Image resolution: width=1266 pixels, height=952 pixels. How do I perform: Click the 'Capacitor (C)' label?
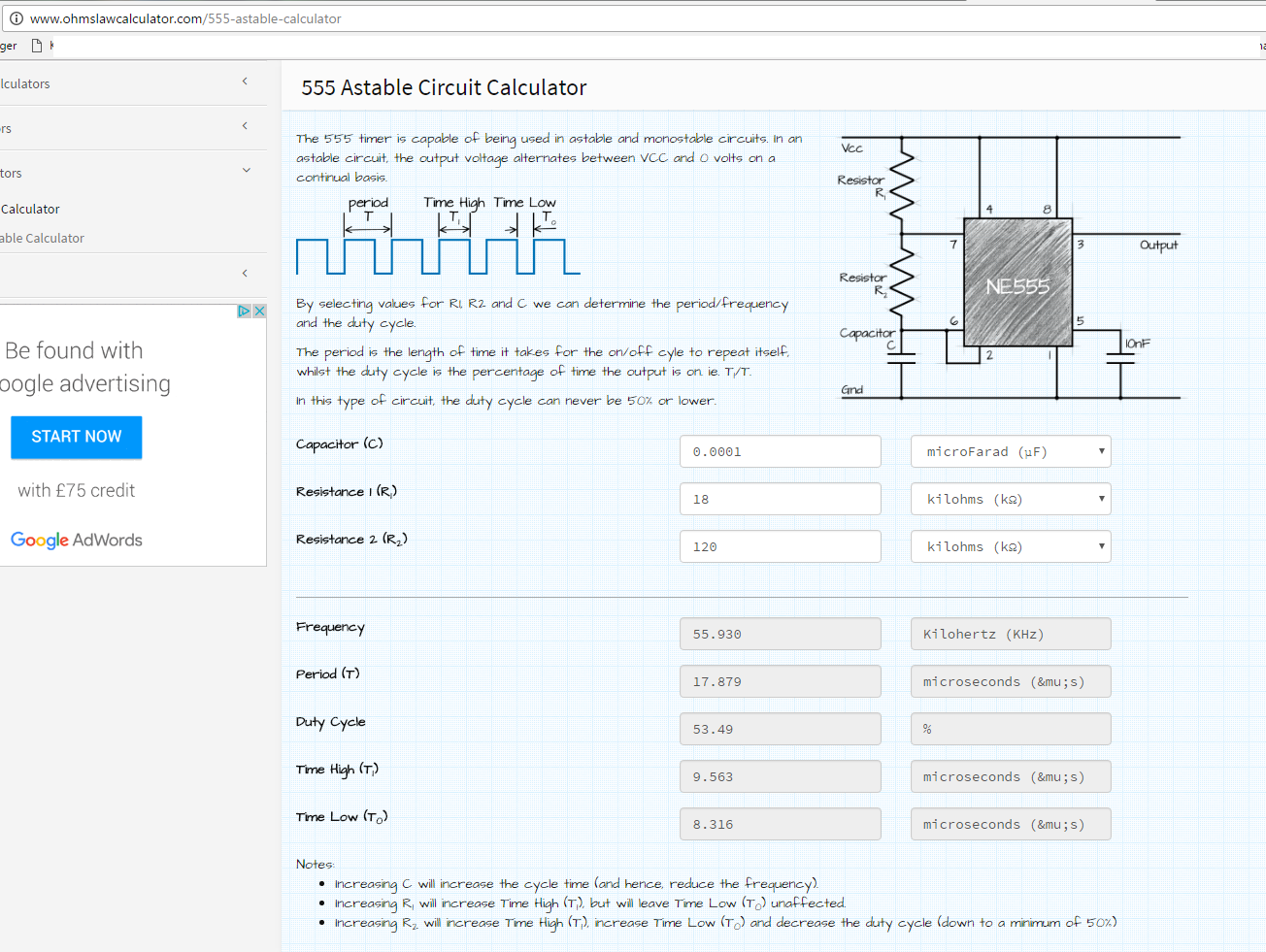point(340,443)
